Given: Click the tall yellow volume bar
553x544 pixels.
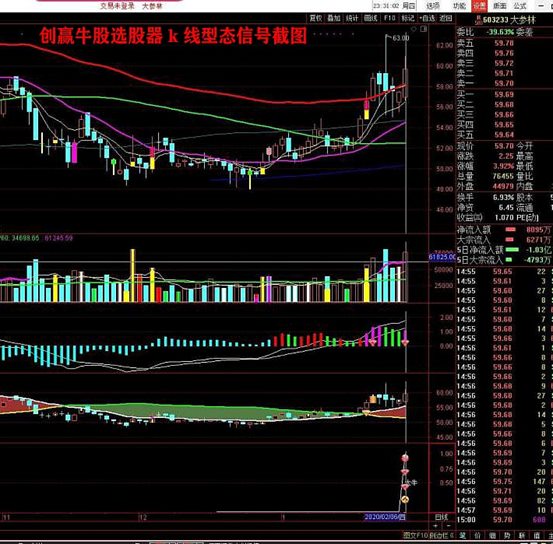Looking at the screenshot, I should click(133, 275).
